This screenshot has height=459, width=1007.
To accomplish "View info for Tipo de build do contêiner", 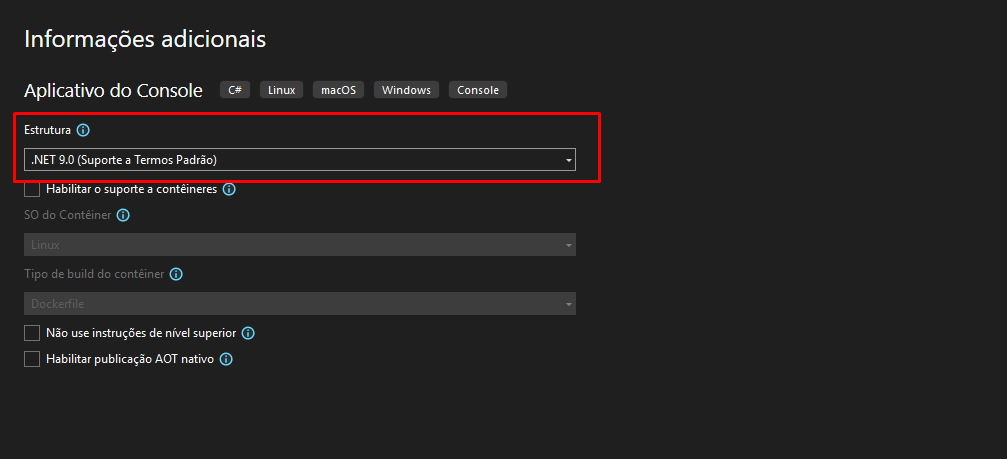I will (x=176, y=274).
